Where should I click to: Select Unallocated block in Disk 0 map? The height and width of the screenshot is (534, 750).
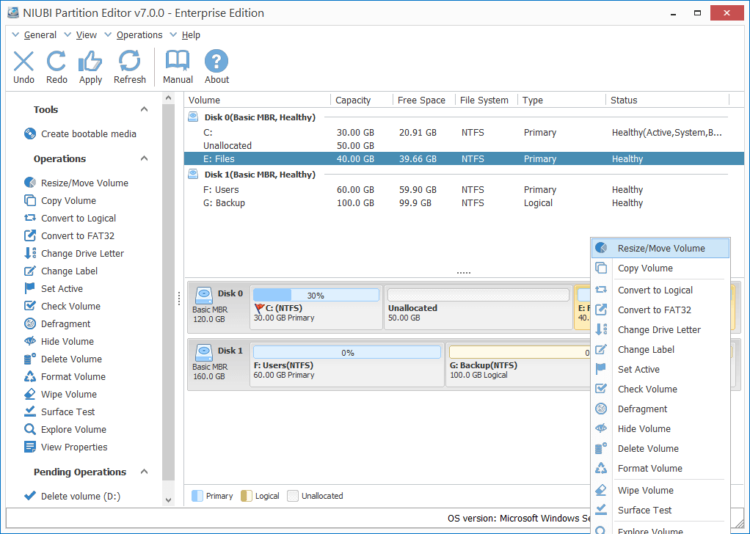coord(478,307)
